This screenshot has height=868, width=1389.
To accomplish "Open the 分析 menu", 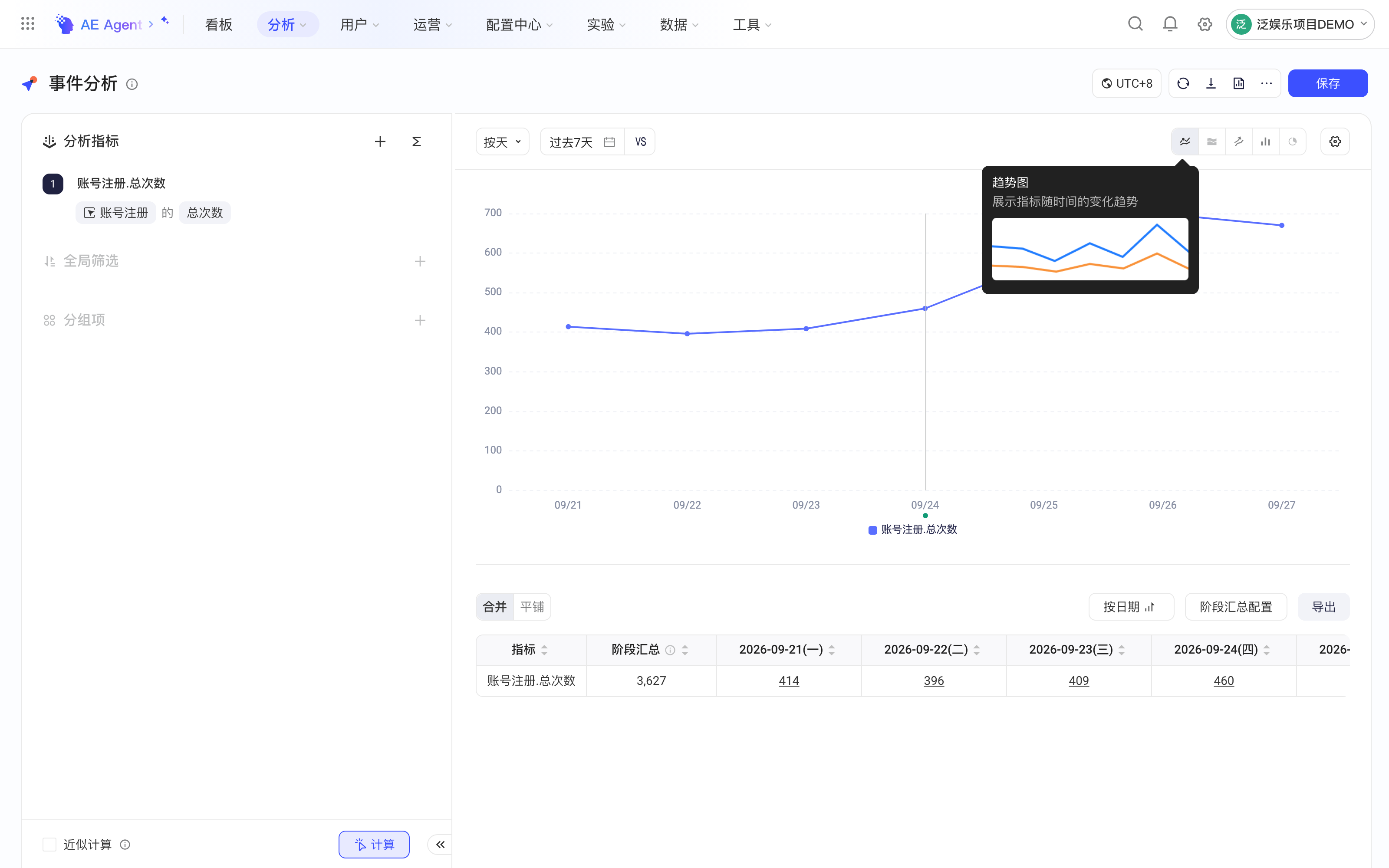I will click(x=287, y=25).
